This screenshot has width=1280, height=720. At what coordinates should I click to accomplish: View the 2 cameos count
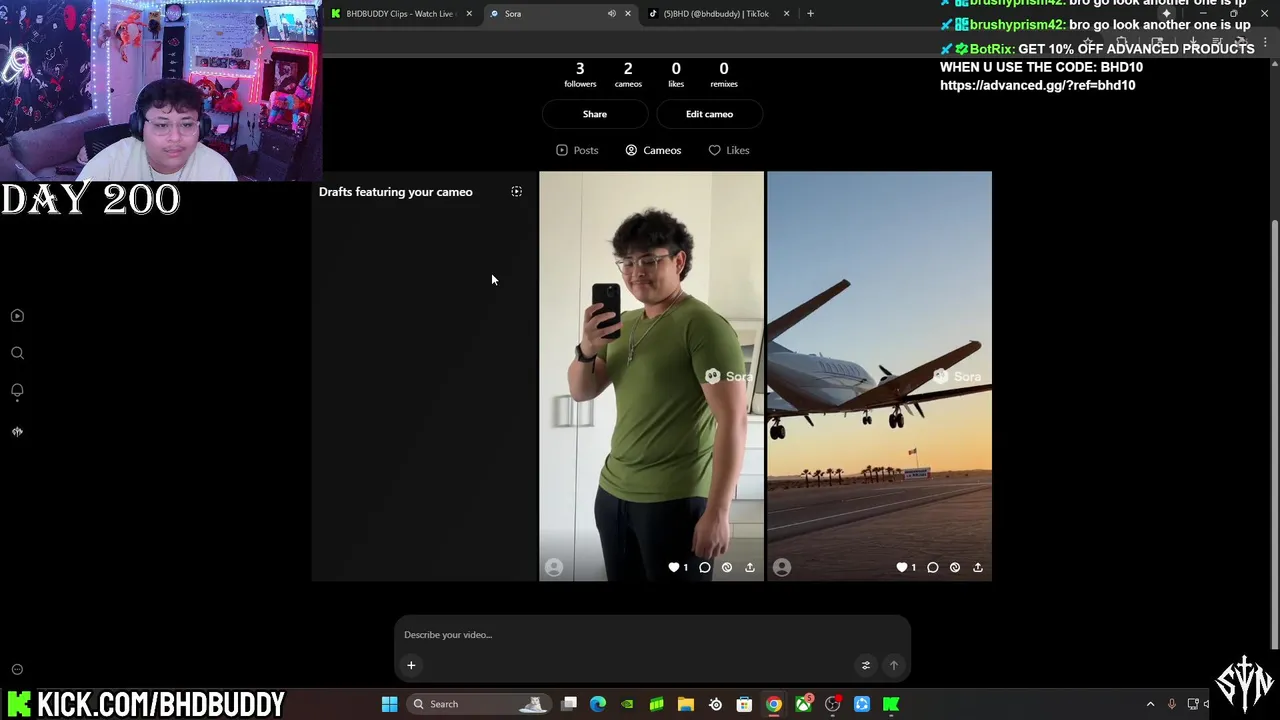coord(628,74)
